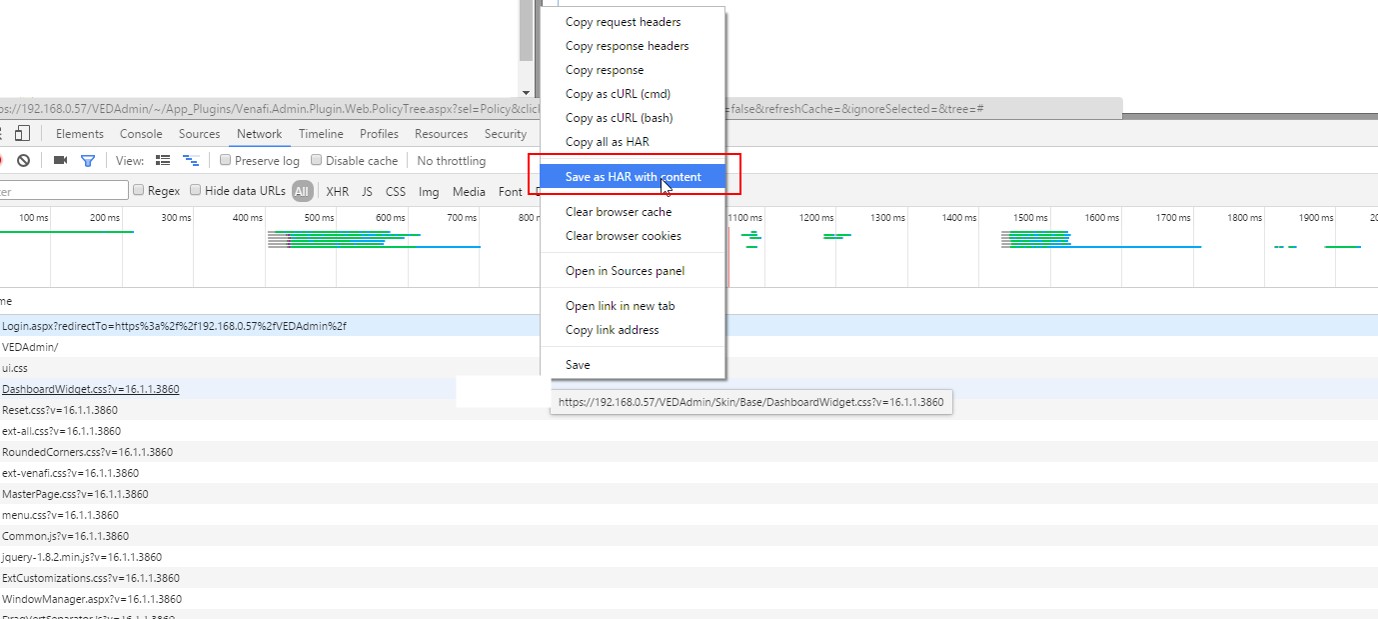Open the Resources tab
Viewport: 1378px width, 619px height.
coord(441,134)
